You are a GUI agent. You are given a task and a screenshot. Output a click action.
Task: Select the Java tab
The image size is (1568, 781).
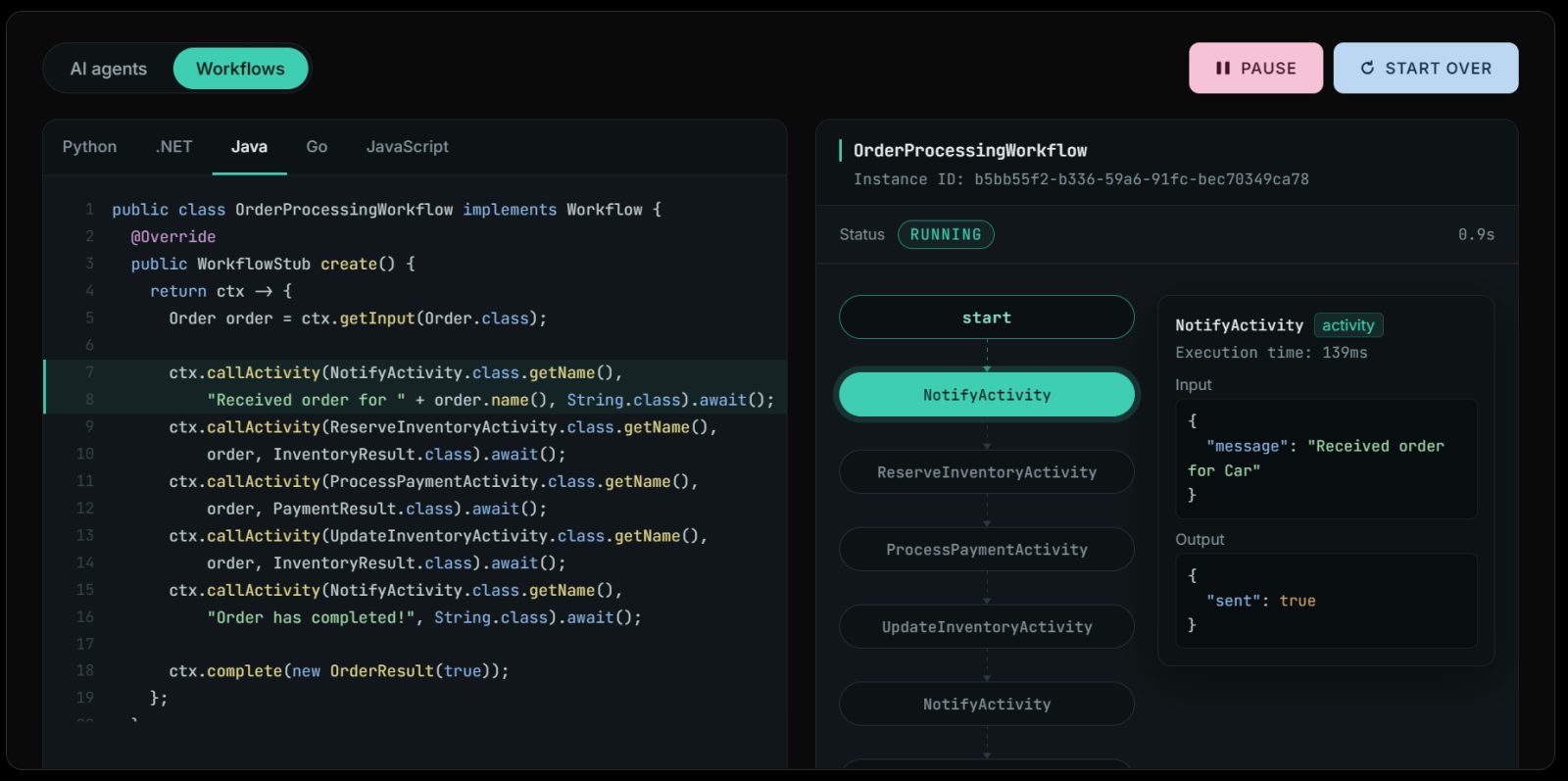click(249, 147)
